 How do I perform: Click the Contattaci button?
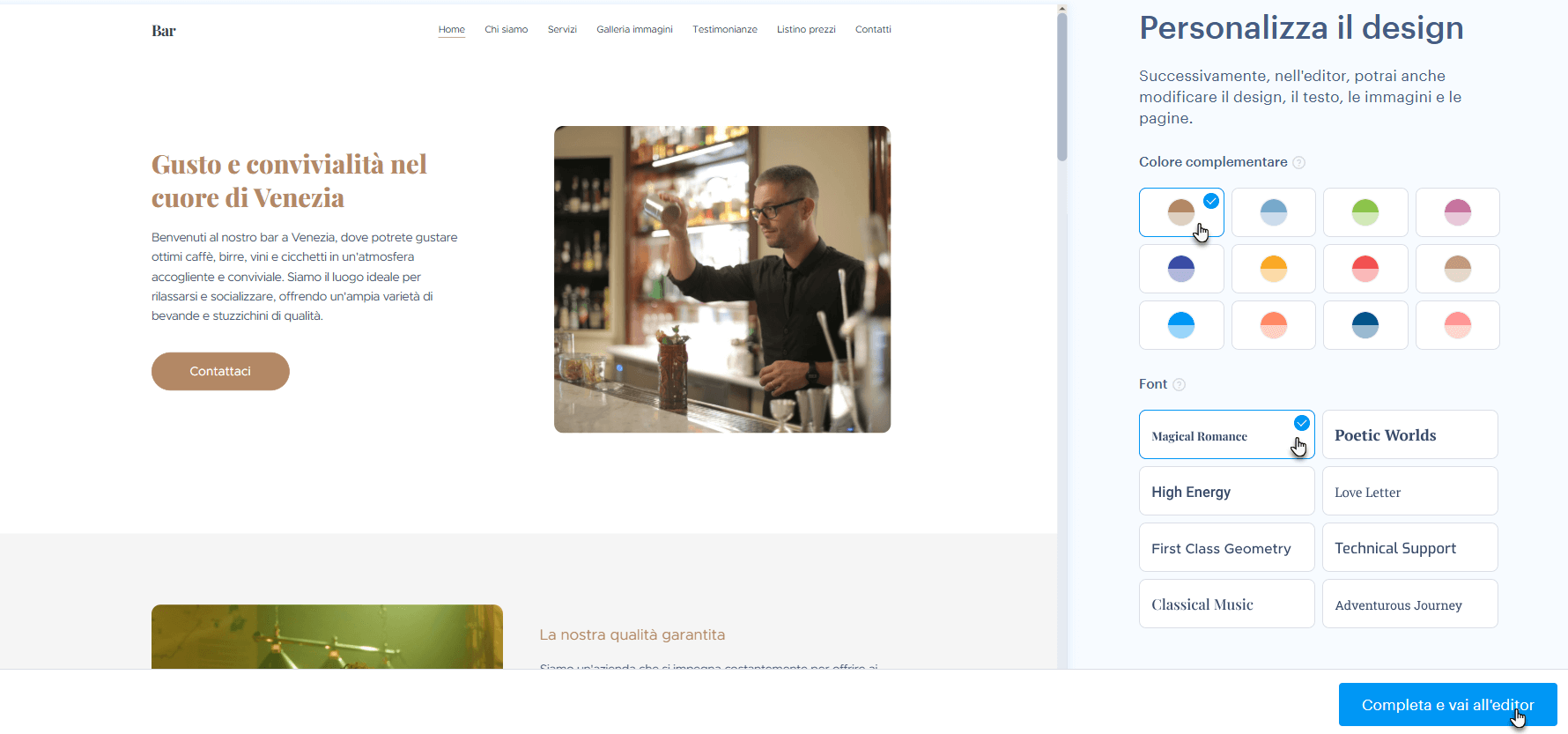220,371
